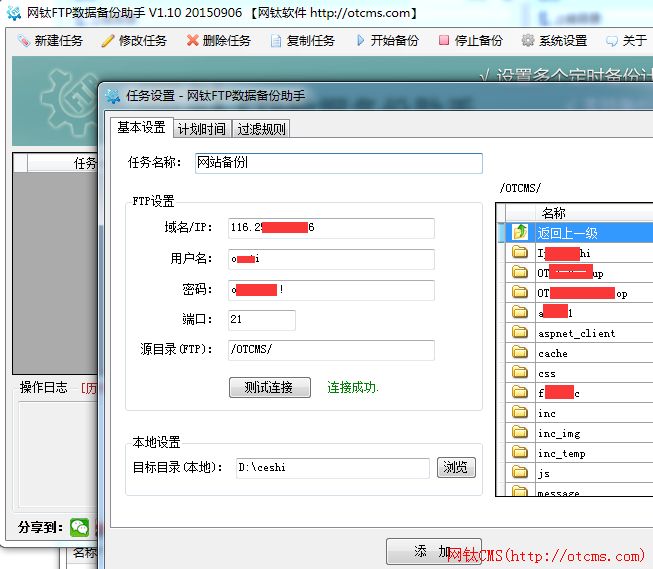Click folder icon next to inc_img
This screenshot has width=653, height=569.
pyautogui.click(x=520, y=432)
